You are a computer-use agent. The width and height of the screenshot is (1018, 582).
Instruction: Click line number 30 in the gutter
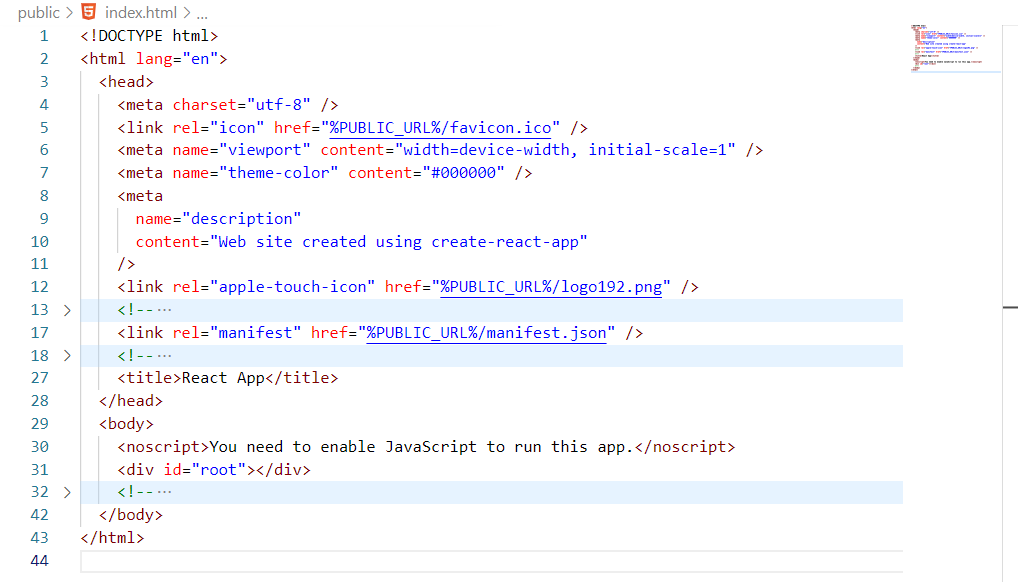pos(39,447)
